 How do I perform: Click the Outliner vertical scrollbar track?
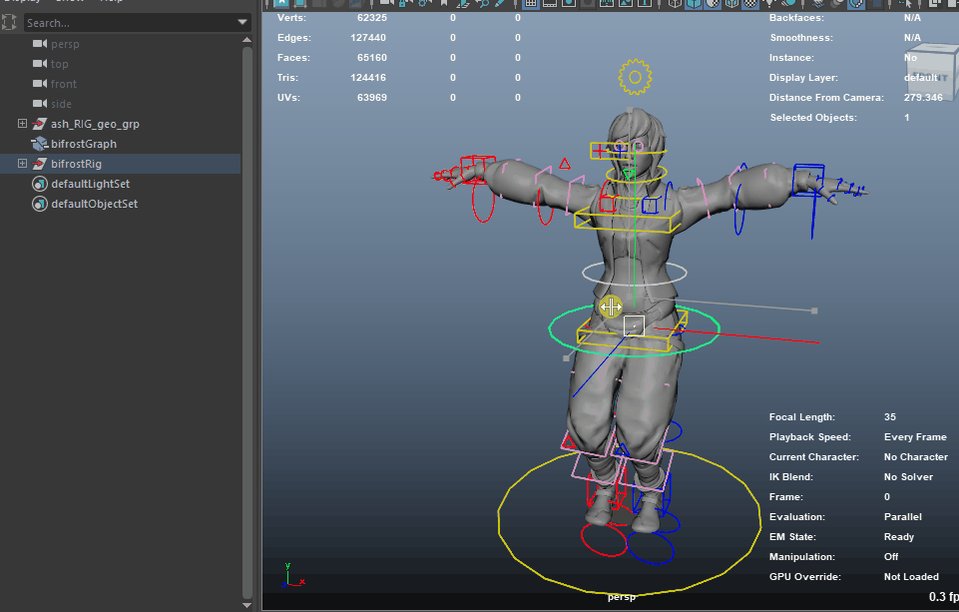click(x=247, y=322)
